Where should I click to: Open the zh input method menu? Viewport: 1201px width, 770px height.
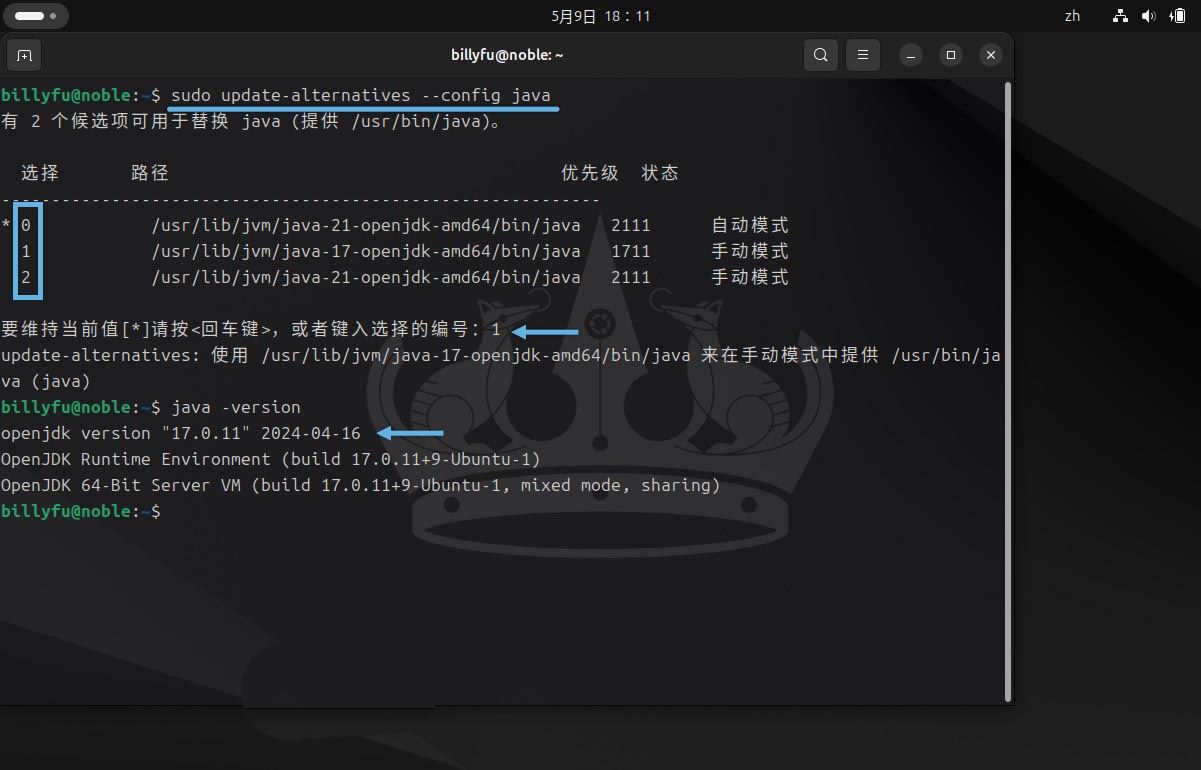coord(1072,16)
